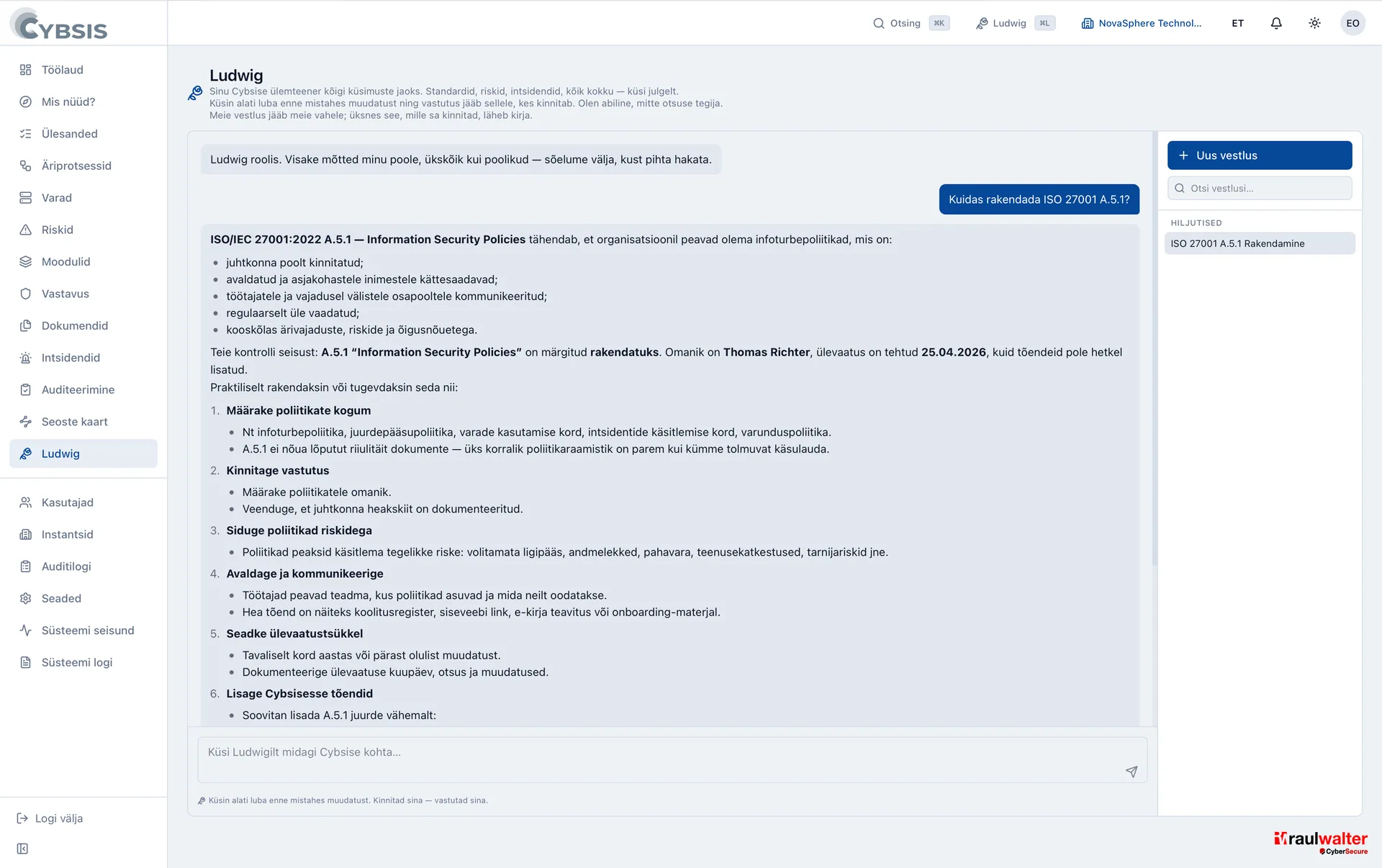Select Kasutajad menu entry
The image size is (1382, 868).
pos(83,502)
